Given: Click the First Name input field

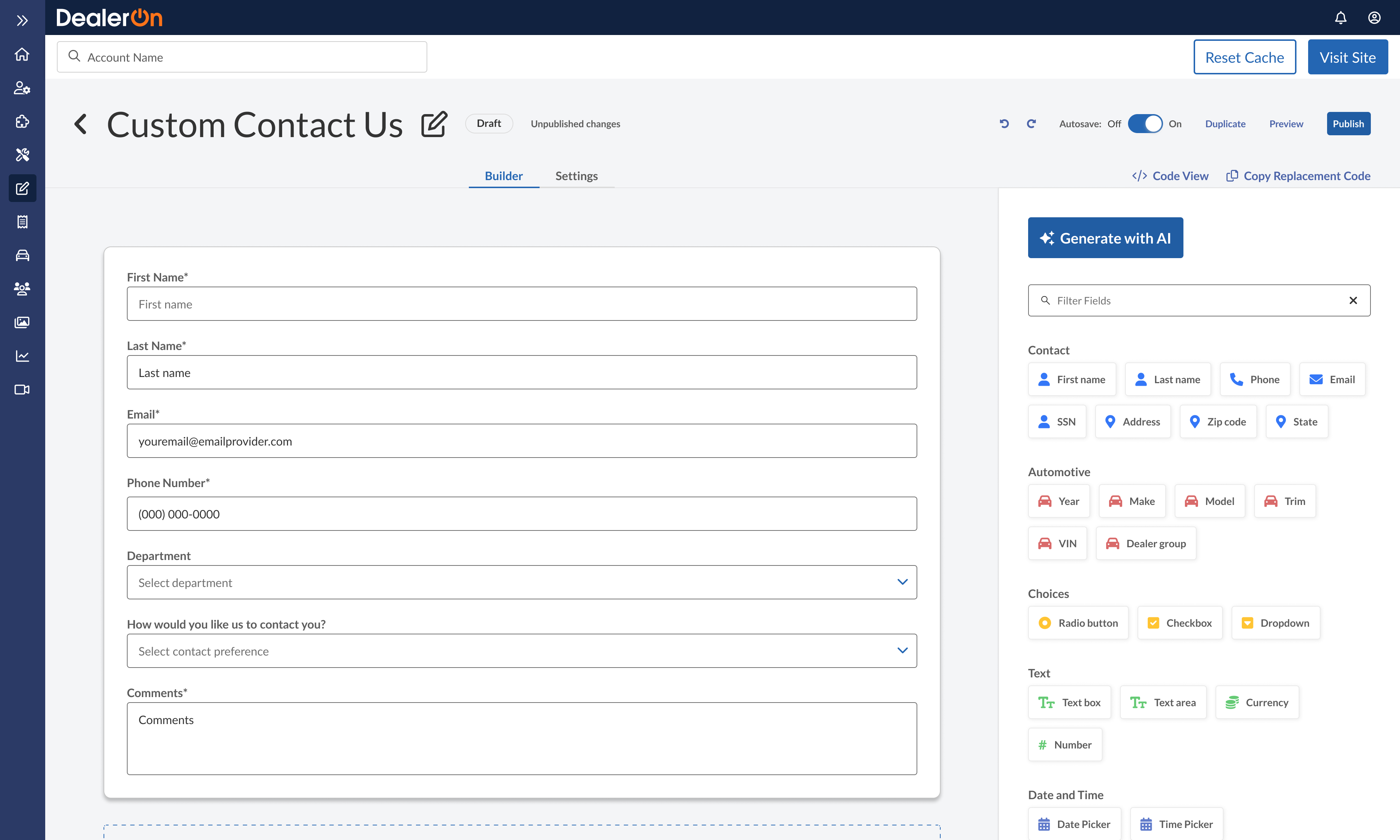Looking at the screenshot, I should coord(522,304).
